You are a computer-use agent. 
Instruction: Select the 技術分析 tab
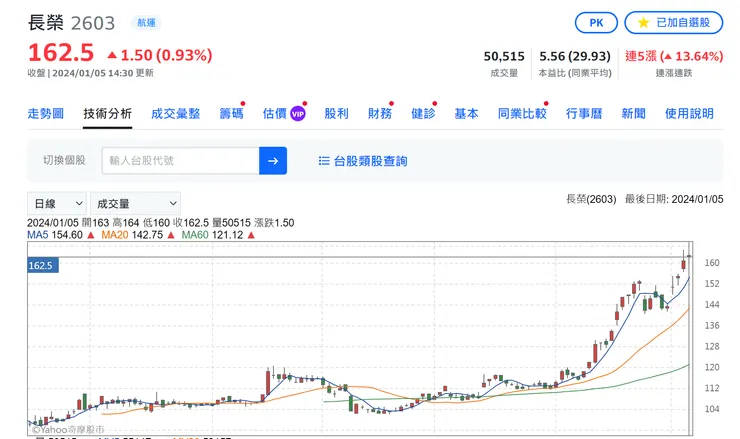107,114
